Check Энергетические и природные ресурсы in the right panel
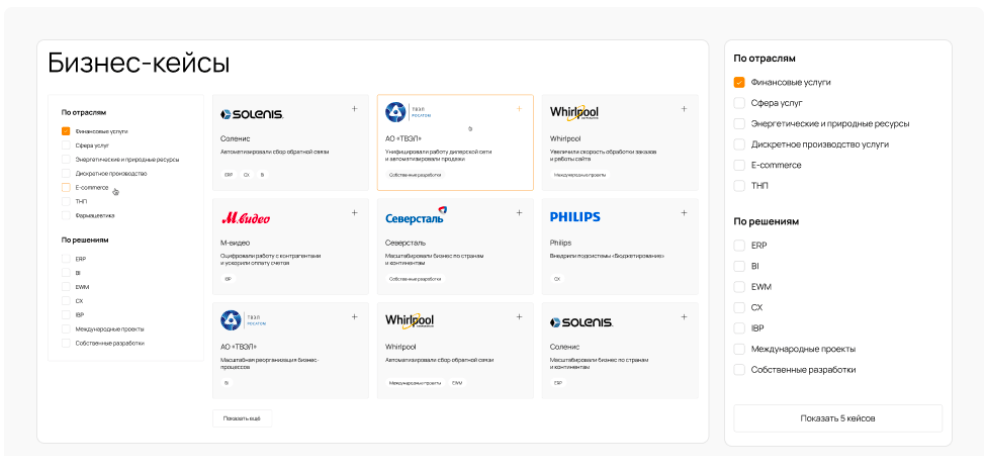This screenshot has width=988, height=456. tap(739, 124)
